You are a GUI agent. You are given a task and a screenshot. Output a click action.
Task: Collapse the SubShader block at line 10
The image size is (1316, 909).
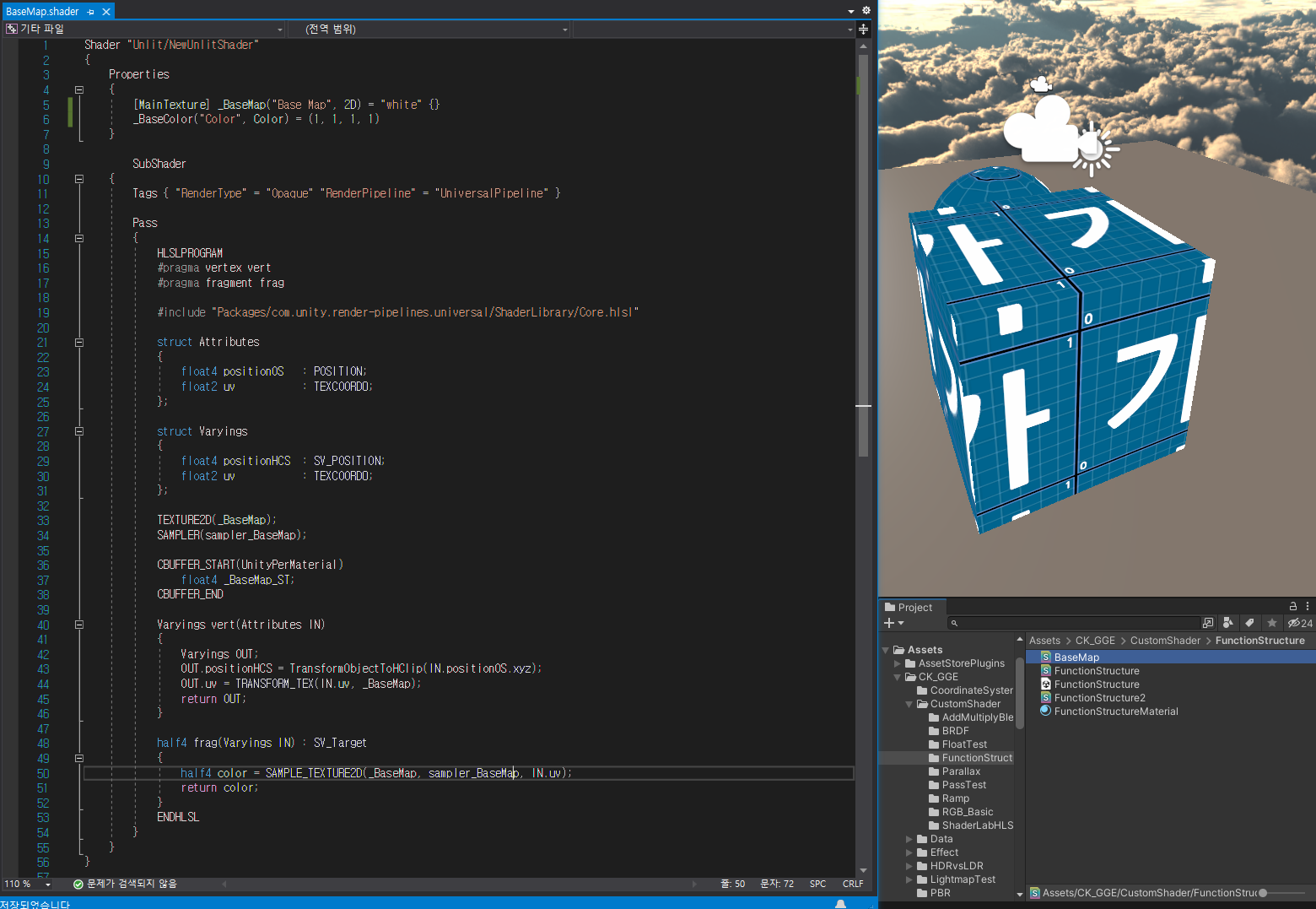tap(79, 179)
